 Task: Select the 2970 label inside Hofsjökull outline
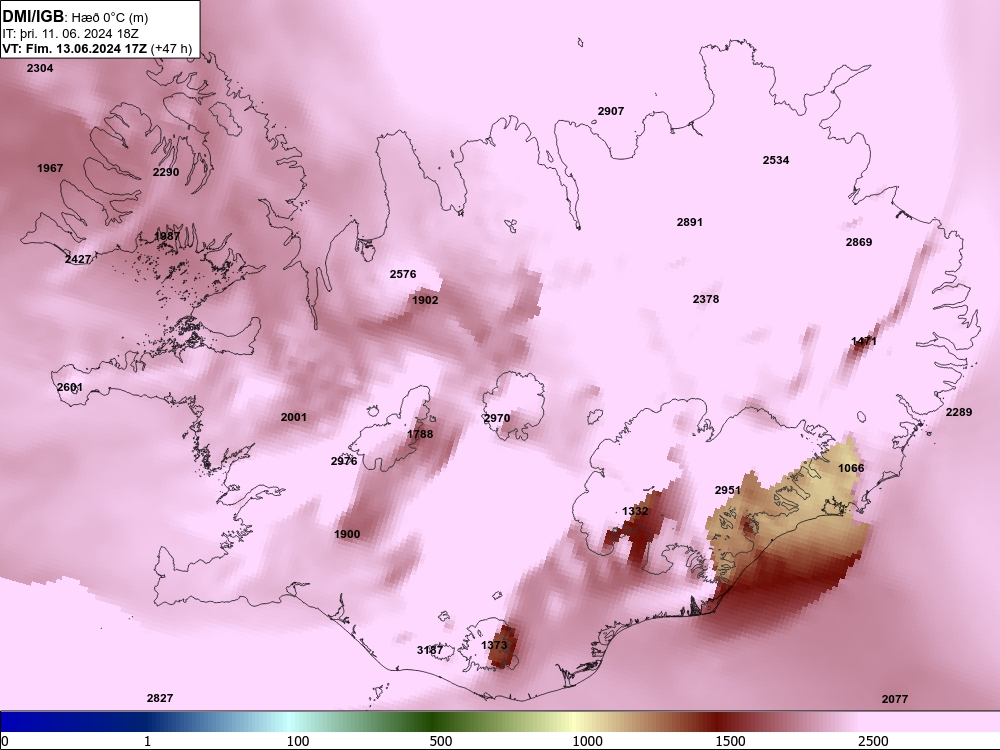pyautogui.click(x=497, y=418)
